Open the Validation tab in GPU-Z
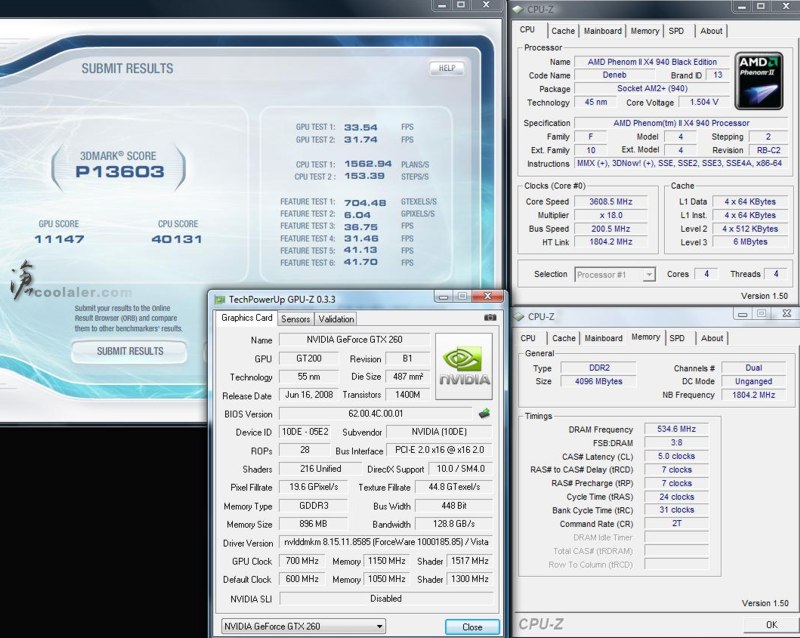Viewport: 800px width, 638px height. tap(336, 319)
